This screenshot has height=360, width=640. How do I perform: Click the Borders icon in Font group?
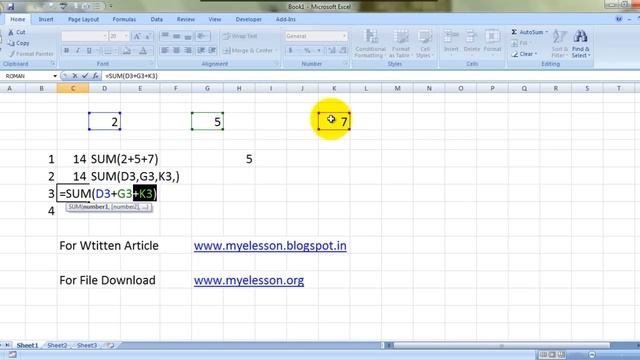pos(108,51)
